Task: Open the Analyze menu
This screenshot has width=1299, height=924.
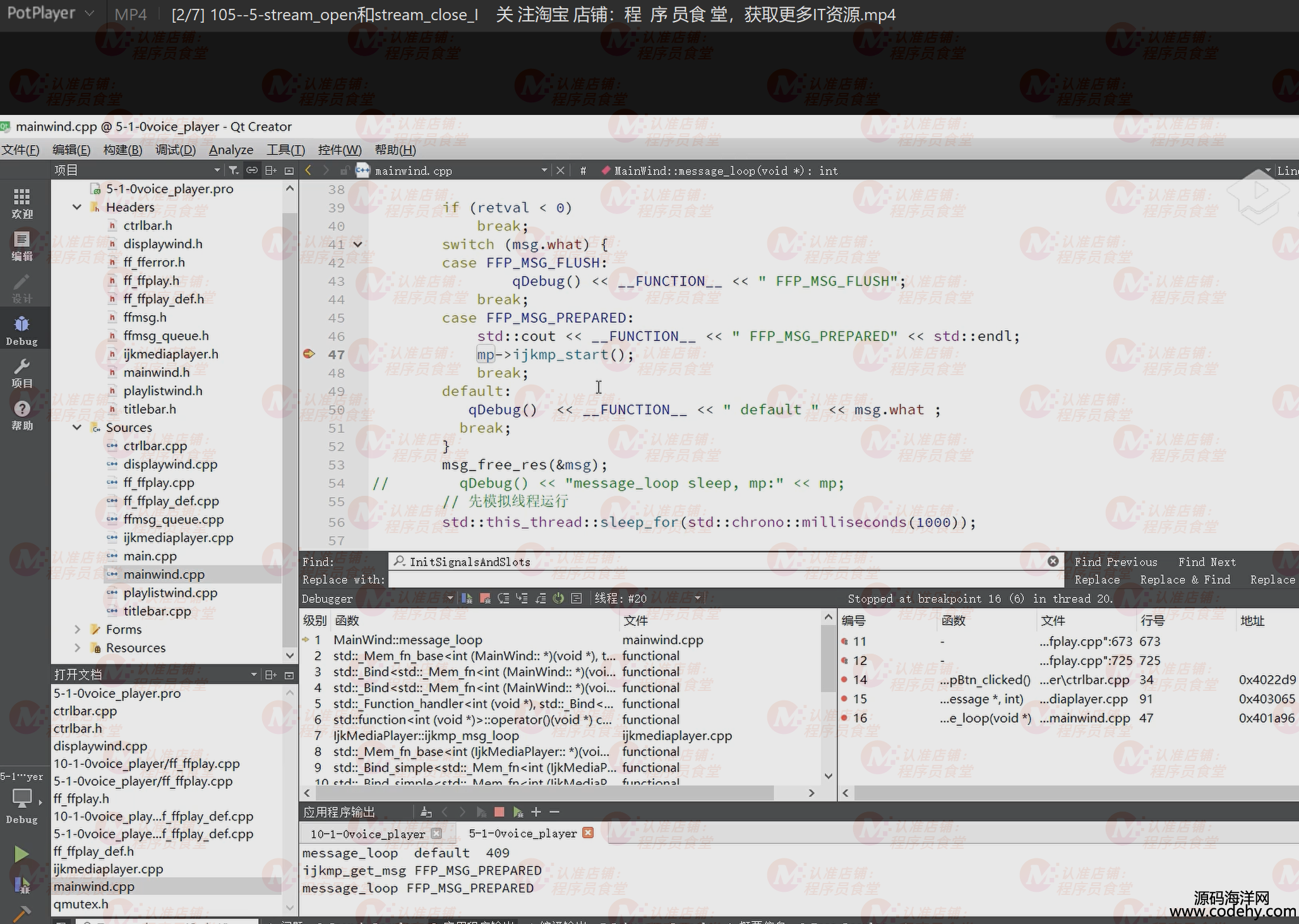Action: tap(231, 150)
